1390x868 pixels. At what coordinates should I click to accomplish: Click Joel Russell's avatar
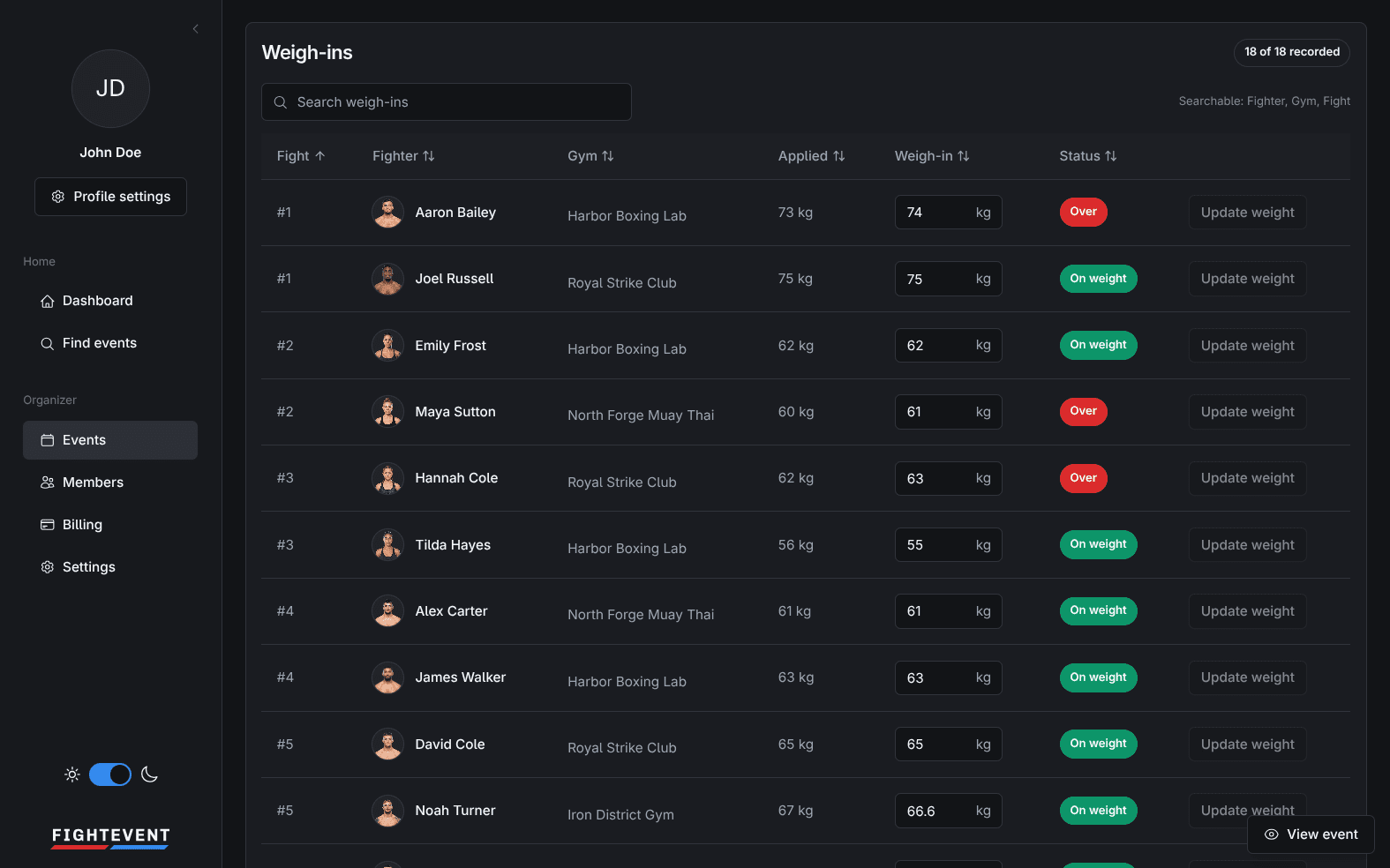(387, 279)
